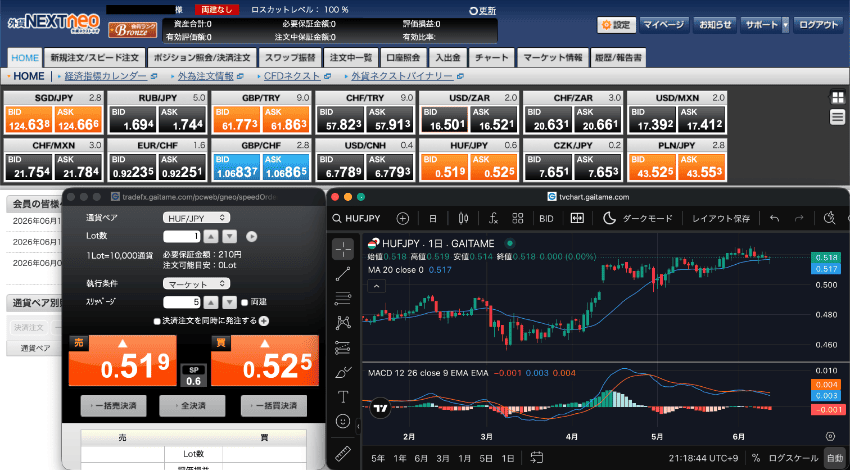Open the サポート dropdown arrow

(x=785, y=25)
